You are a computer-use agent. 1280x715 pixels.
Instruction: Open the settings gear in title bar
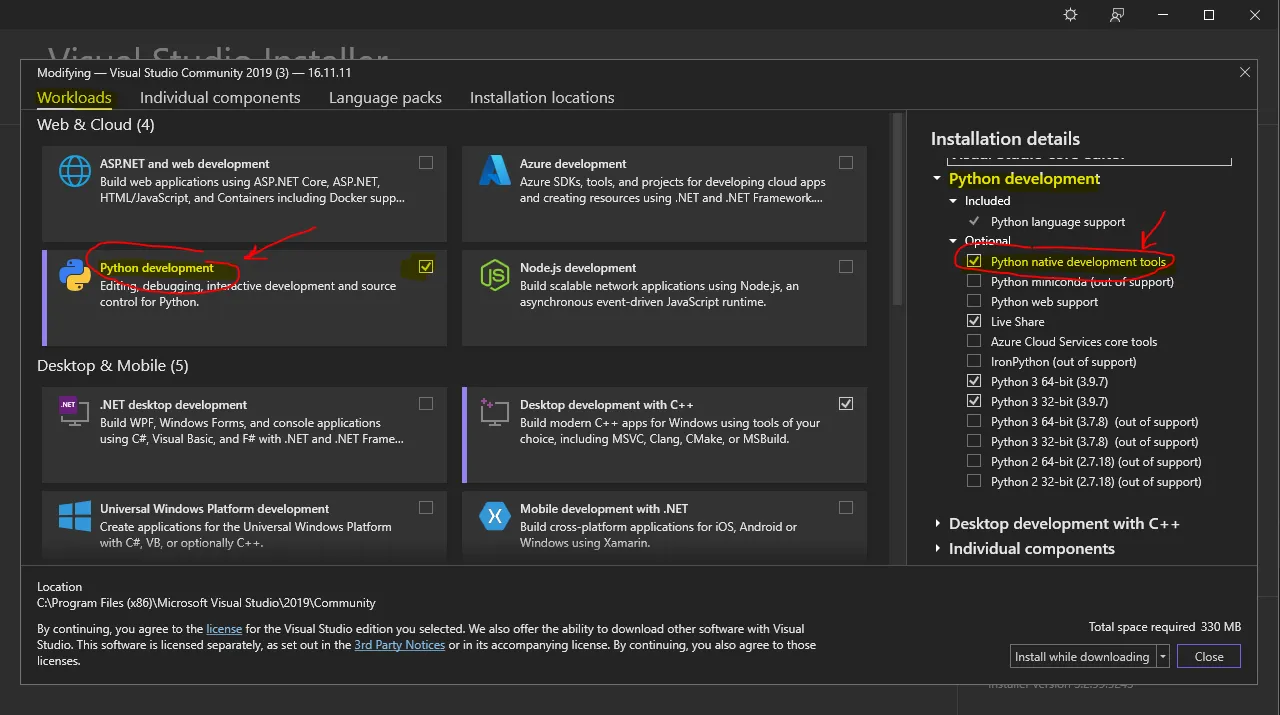click(1071, 15)
